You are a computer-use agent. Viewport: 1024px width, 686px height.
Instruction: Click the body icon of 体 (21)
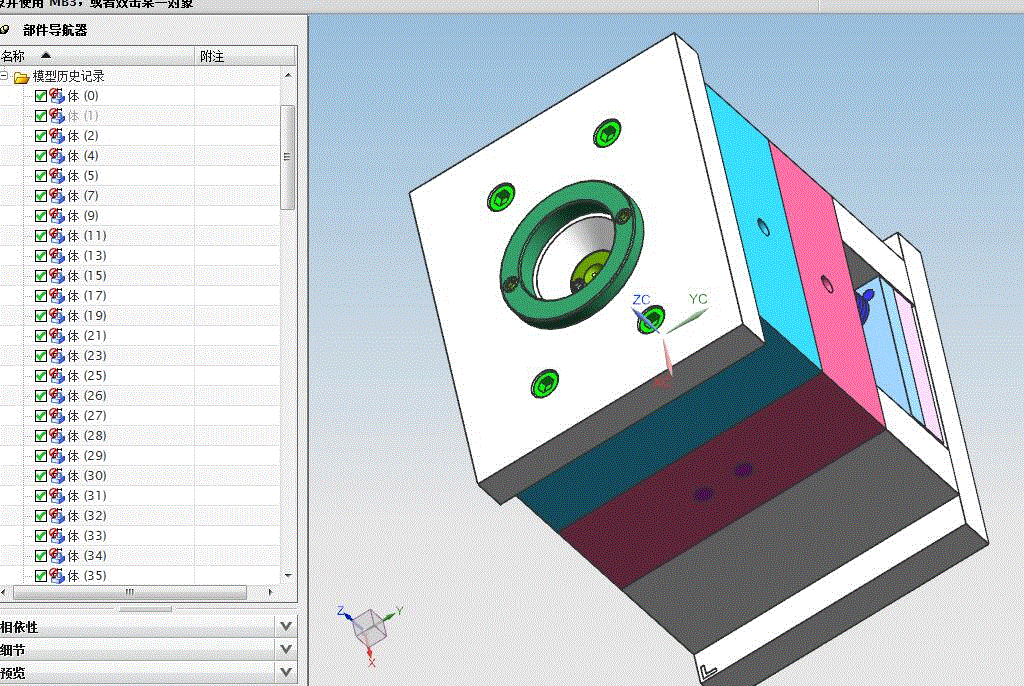pos(57,336)
